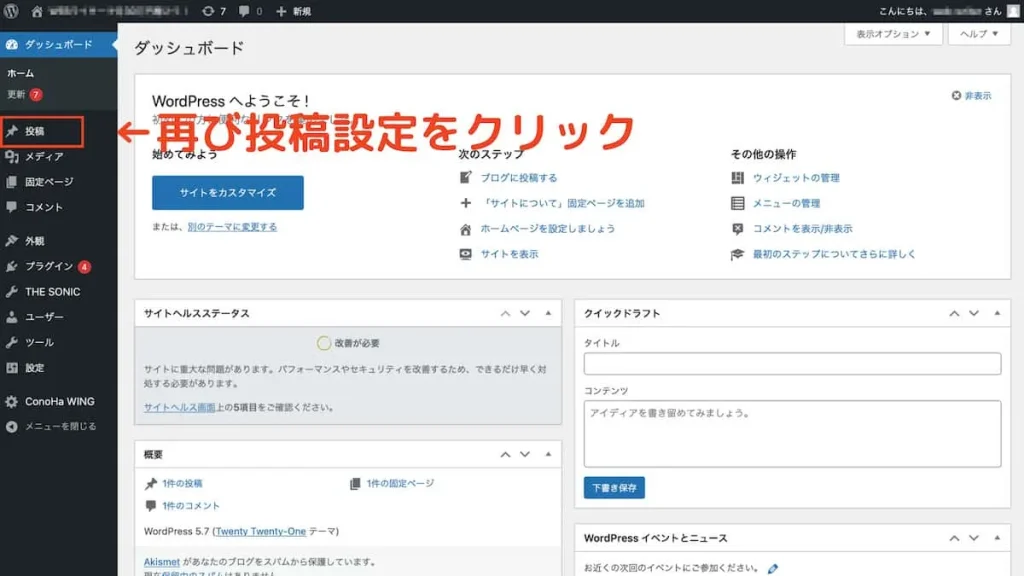Click the THE SONIC wrench icon
The width and height of the screenshot is (1024, 576).
click(12, 292)
